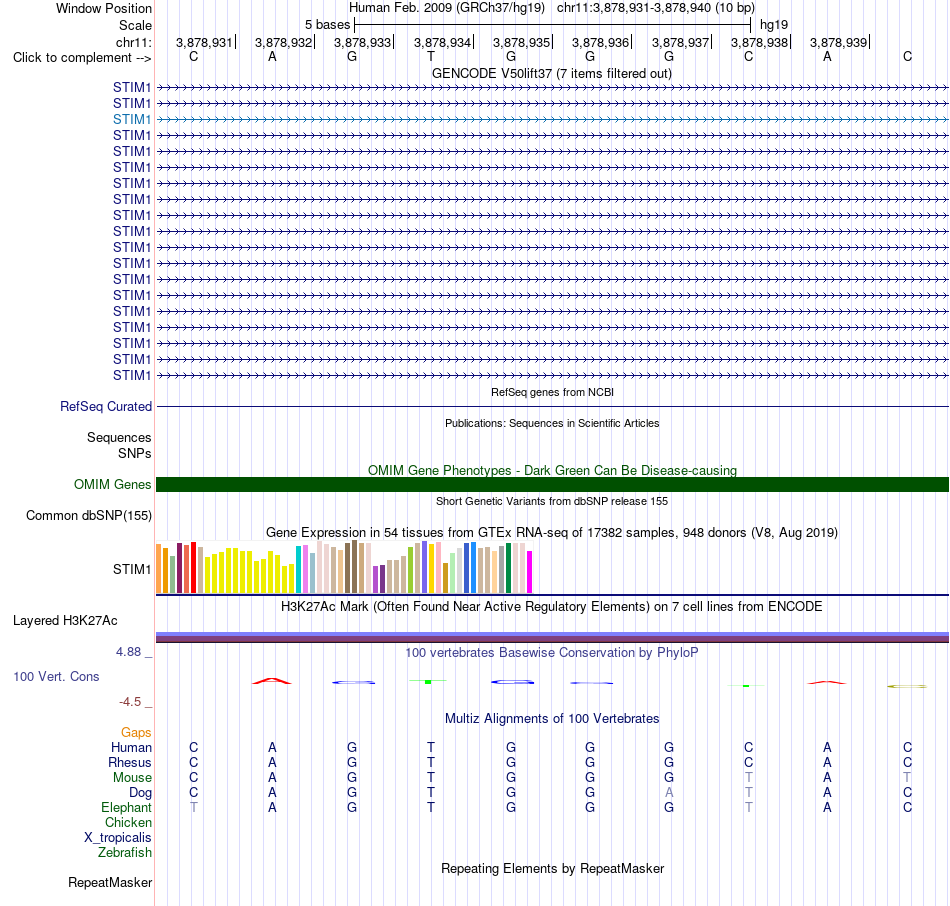Click the 'Window Position' track label
This screenshot has width=950, height=906.
point(104,8)
